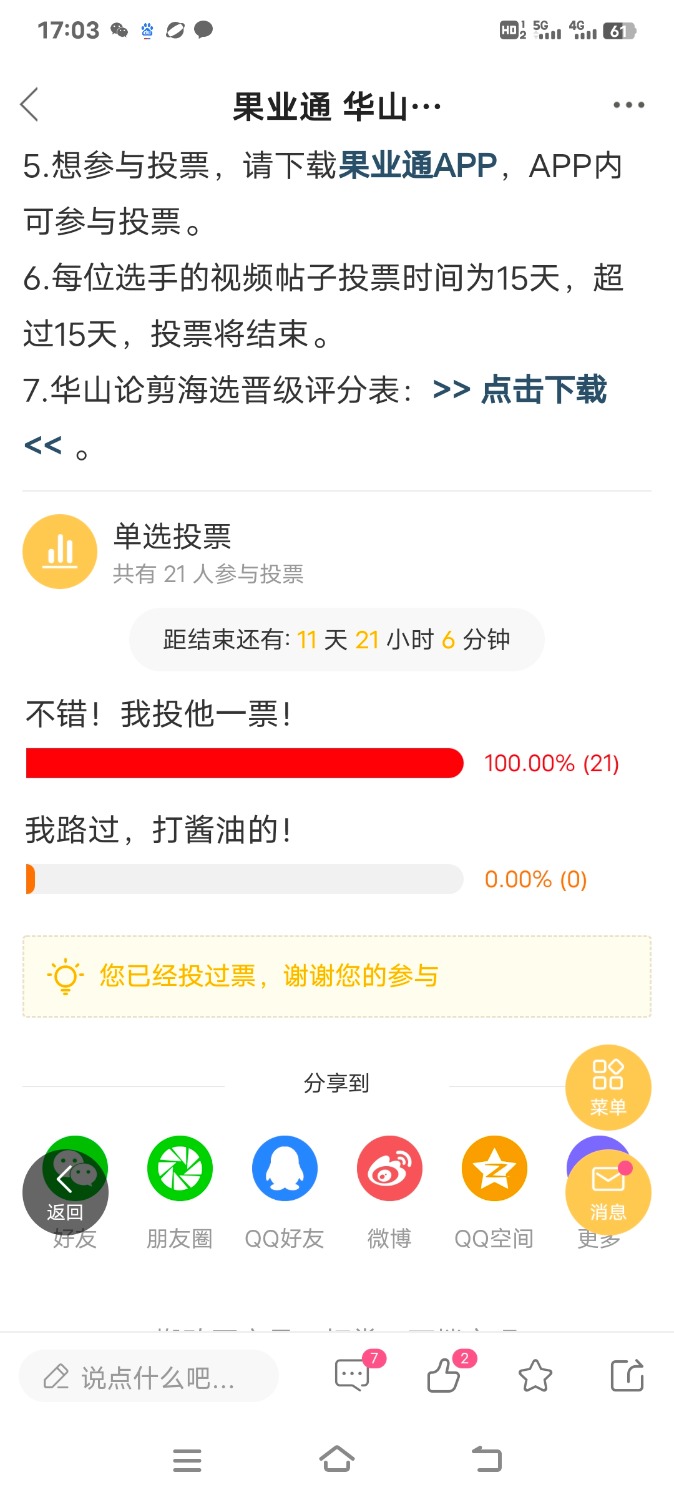Favorite the post with star icon
Image resolution: width=674 pixels, height=1500 pixels.
pos(536,1377)
